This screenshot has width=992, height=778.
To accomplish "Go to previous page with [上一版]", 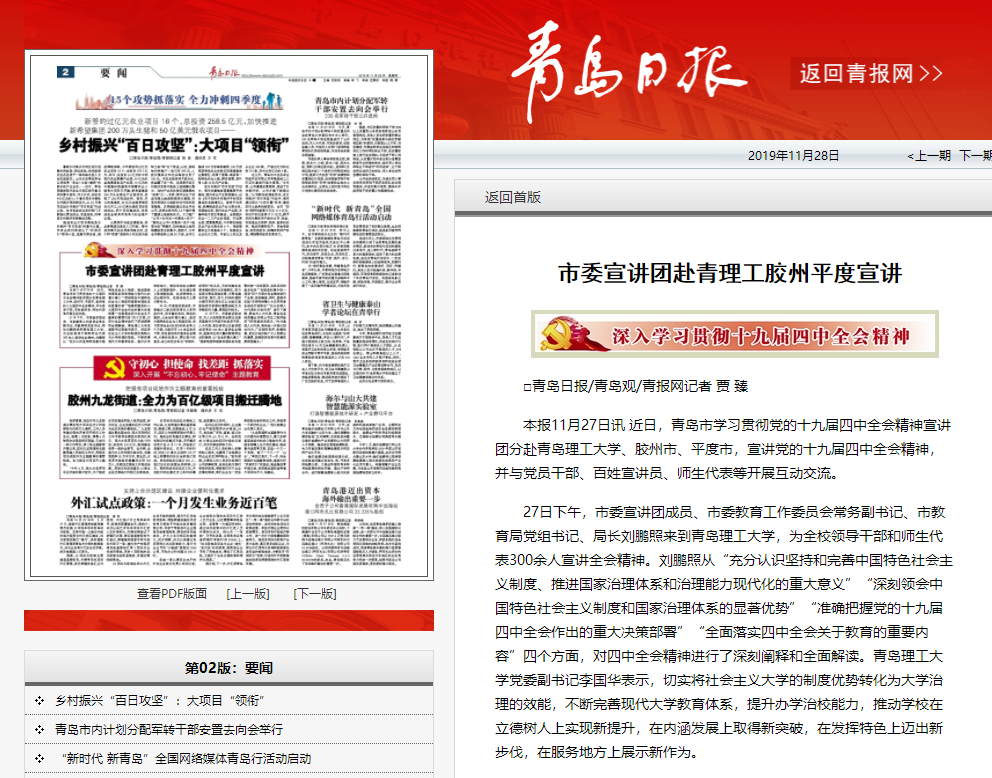I will tap(248, 593).
